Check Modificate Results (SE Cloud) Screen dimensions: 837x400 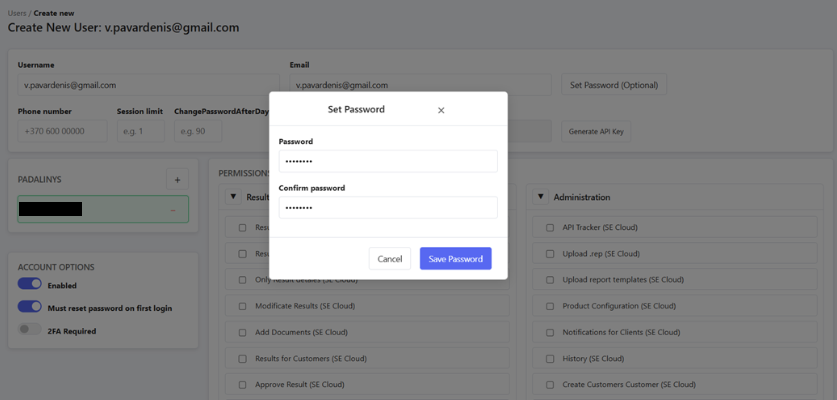242,306
